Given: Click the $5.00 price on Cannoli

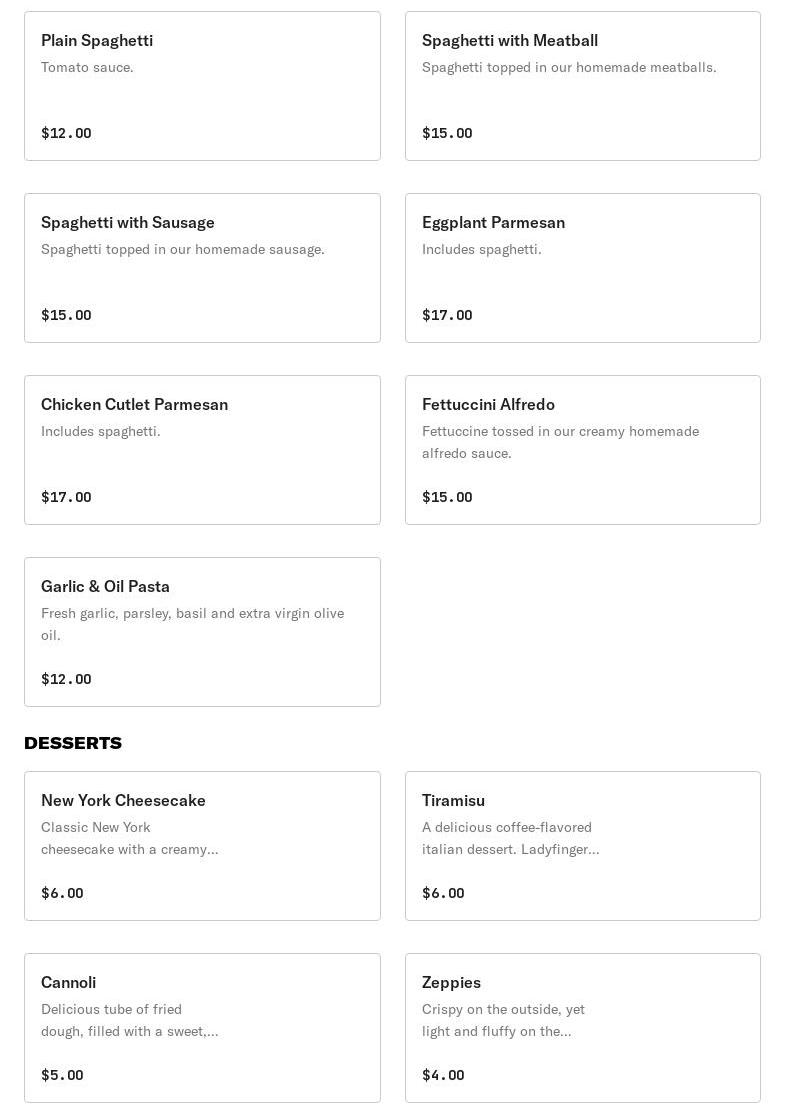Looking at the screenshot, I should point(62,1075).
